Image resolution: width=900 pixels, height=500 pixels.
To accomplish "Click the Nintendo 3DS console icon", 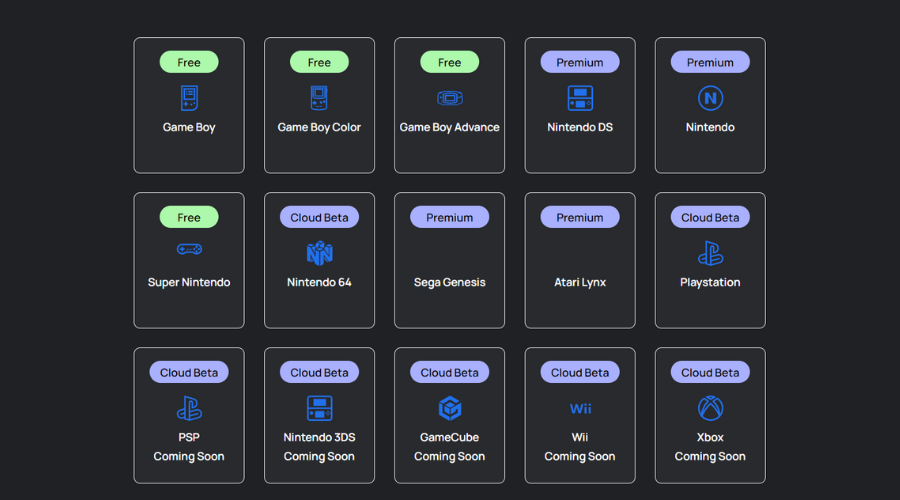I will point(319,408).
